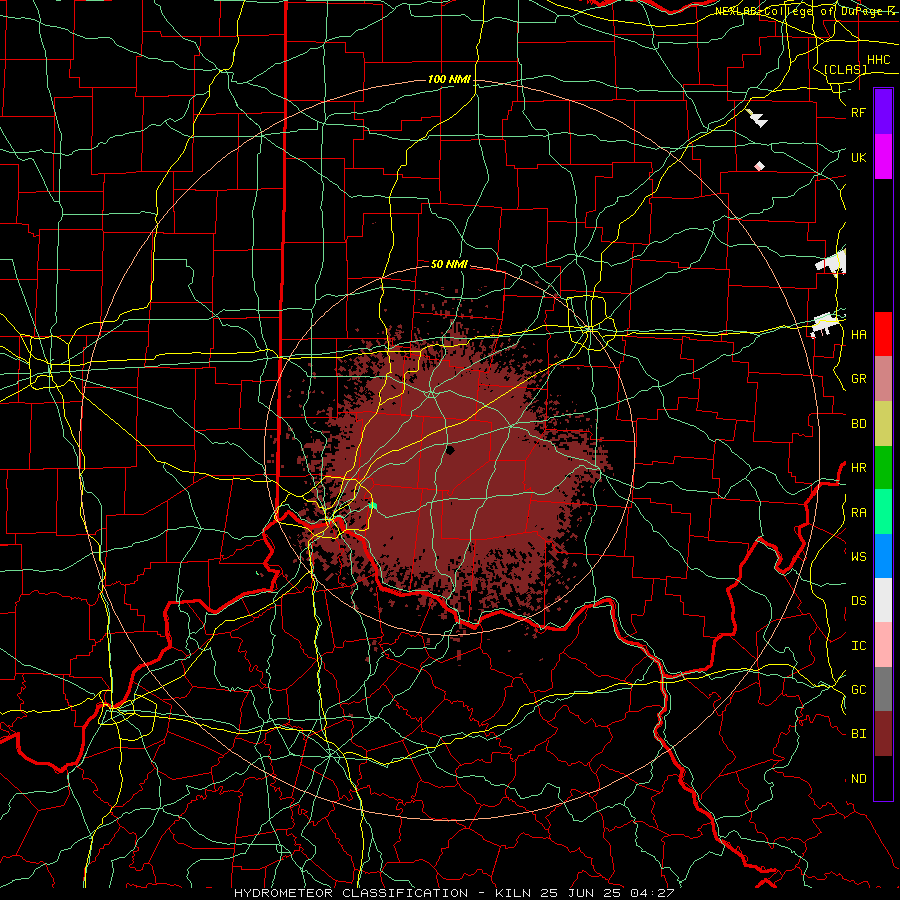Screen dimensions: 900x900
Task: Click the BD yellow legend swatch
Action: tap(883, 423)
